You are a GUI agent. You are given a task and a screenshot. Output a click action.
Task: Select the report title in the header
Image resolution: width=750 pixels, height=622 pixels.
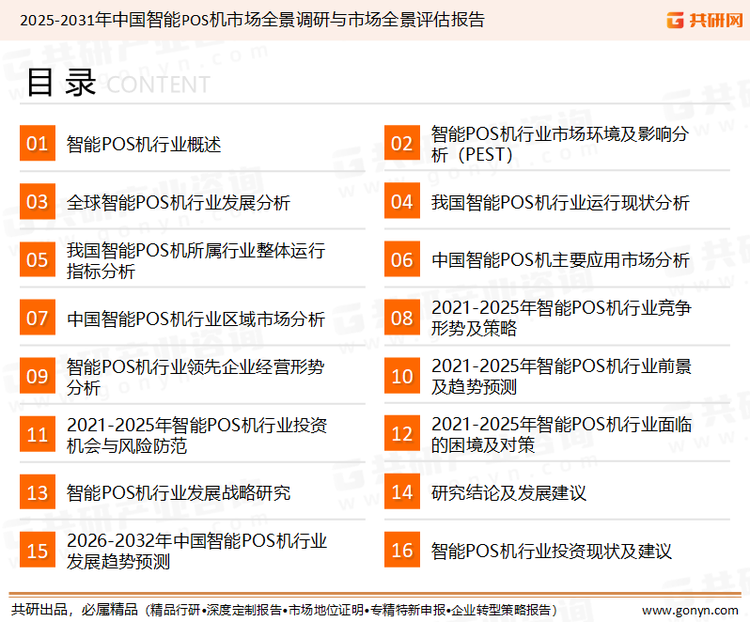point(252,20)
